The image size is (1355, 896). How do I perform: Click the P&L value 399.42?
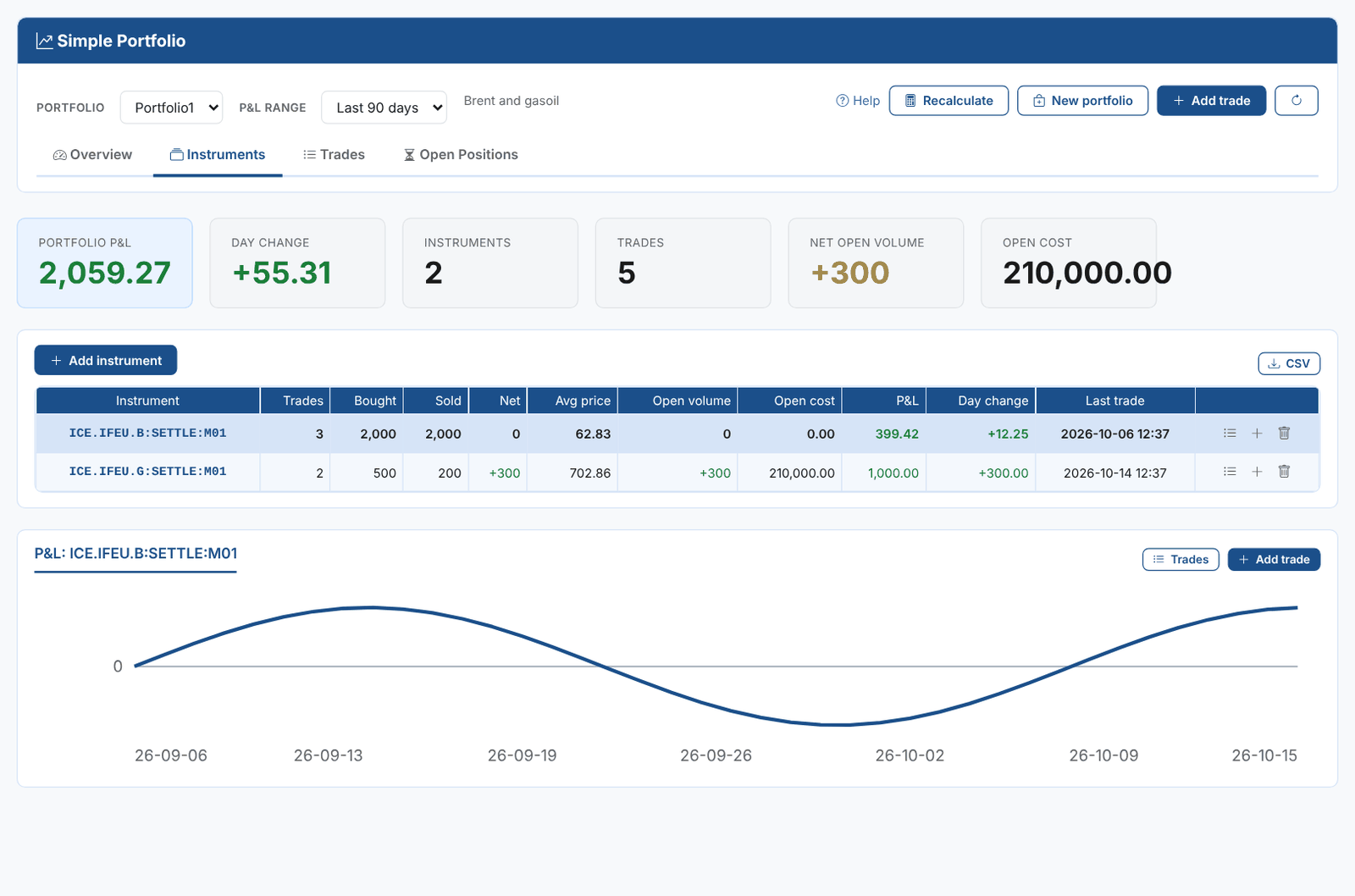tap(897, 434)
